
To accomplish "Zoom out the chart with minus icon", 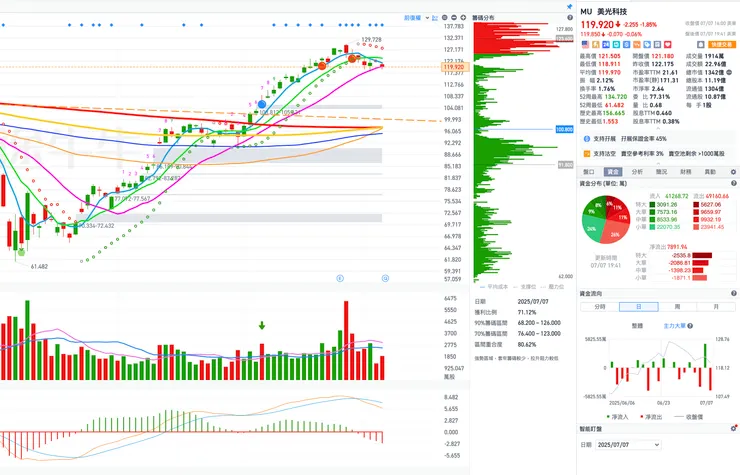I will pyautogui.click(x=454, y=17).
